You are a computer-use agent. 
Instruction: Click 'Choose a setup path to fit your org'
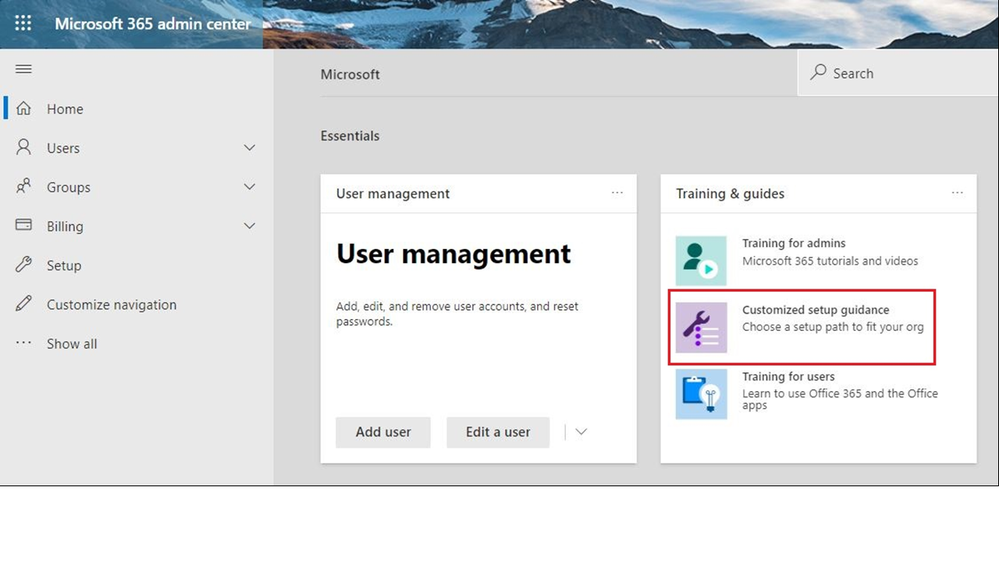pyautogui.click(x=833, y=327)
